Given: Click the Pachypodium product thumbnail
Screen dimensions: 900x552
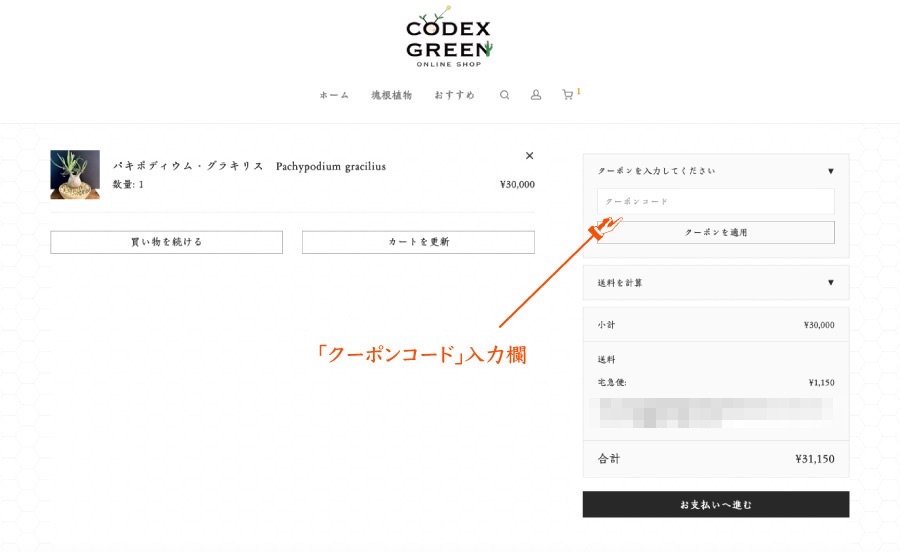Looking at the screenshot, I should (x=75, y=175).
